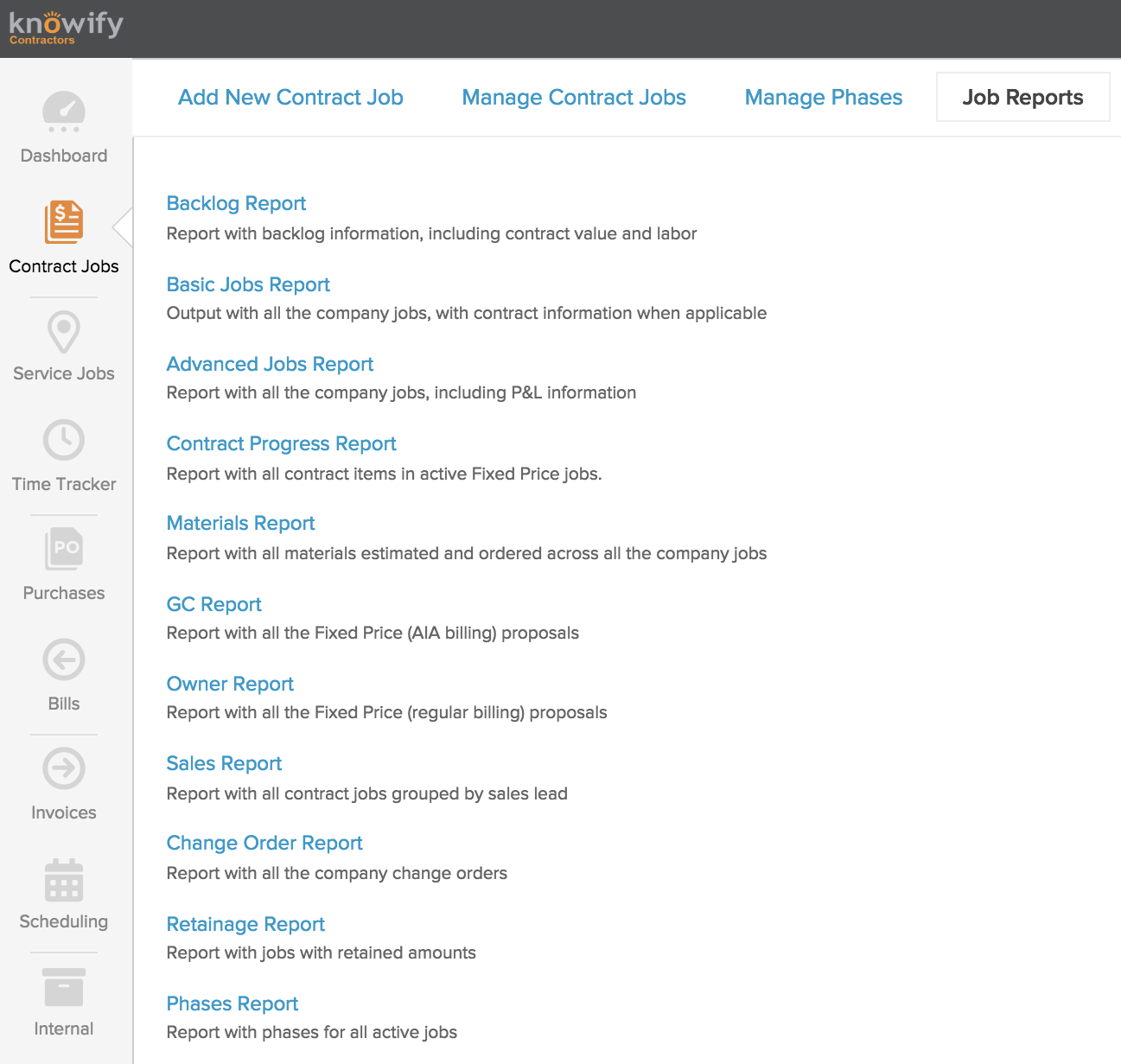Select the Contract Jobs document icon

tap(64, 222)
